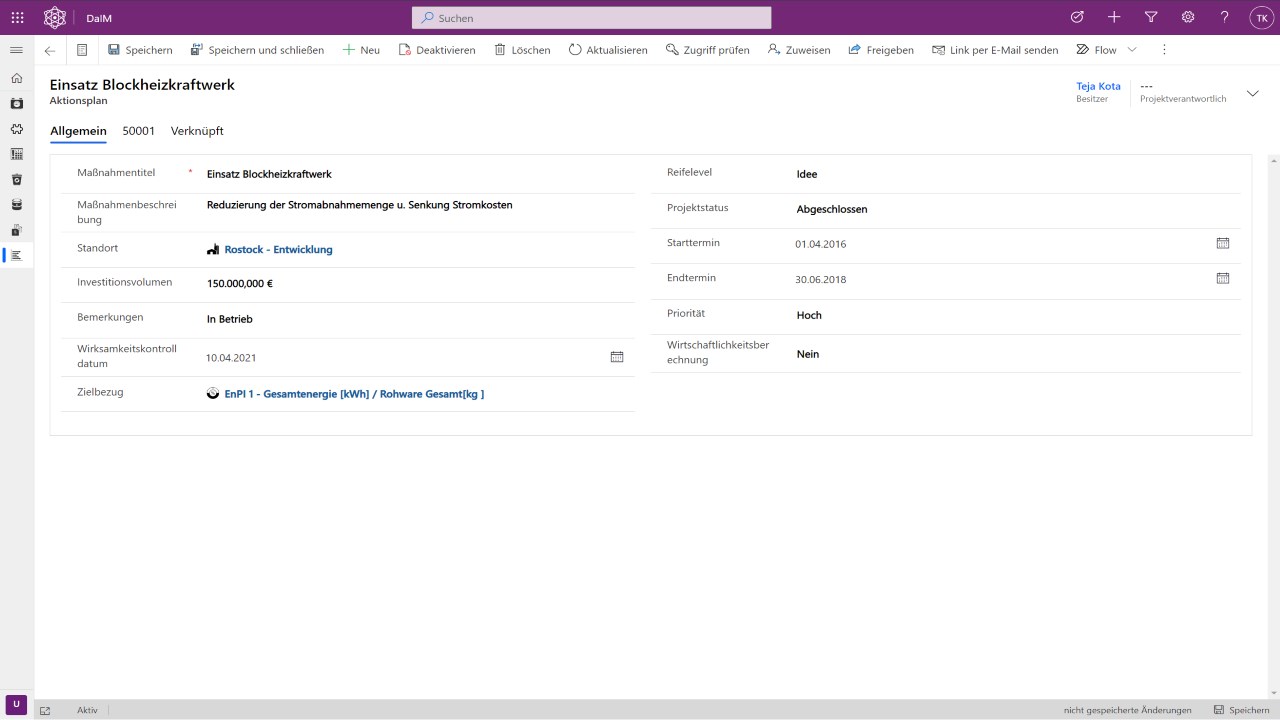Click Speichern in the status bar
Screen dimensions: 1280x720
[1242, 710]
